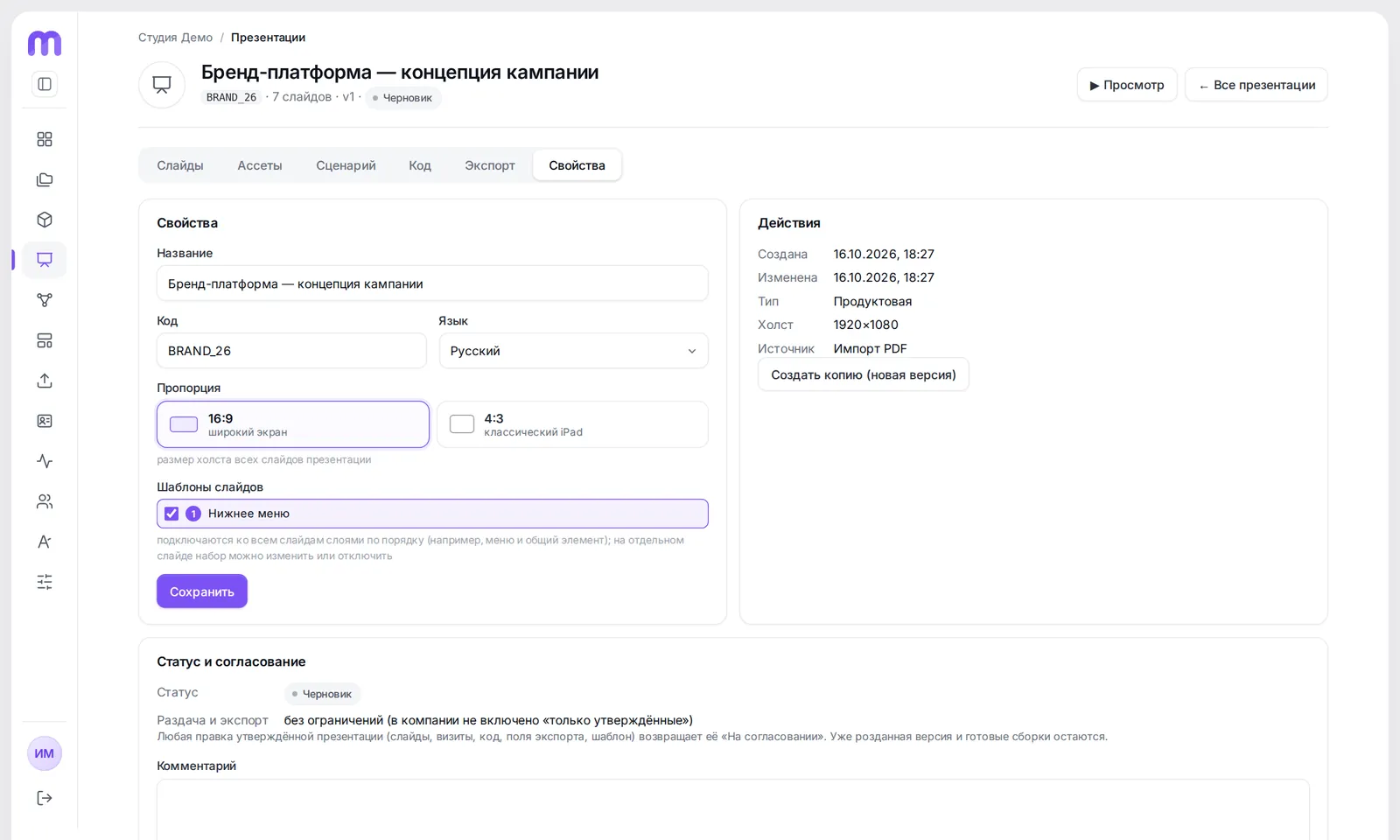Click Создать копию (новая версия)

click(864, 374)
